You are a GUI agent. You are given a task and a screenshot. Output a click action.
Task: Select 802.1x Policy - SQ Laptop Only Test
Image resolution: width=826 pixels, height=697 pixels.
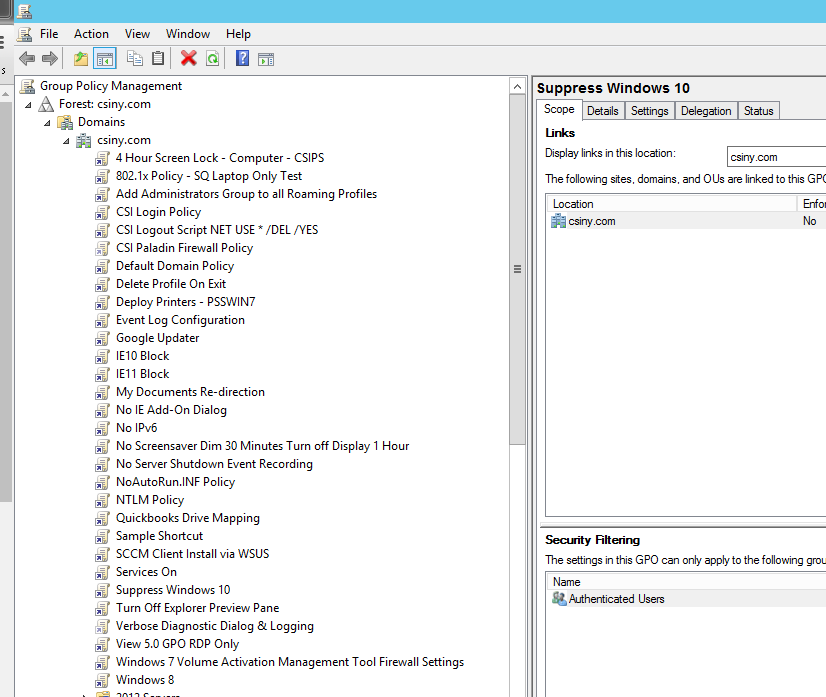coord(209,176)
